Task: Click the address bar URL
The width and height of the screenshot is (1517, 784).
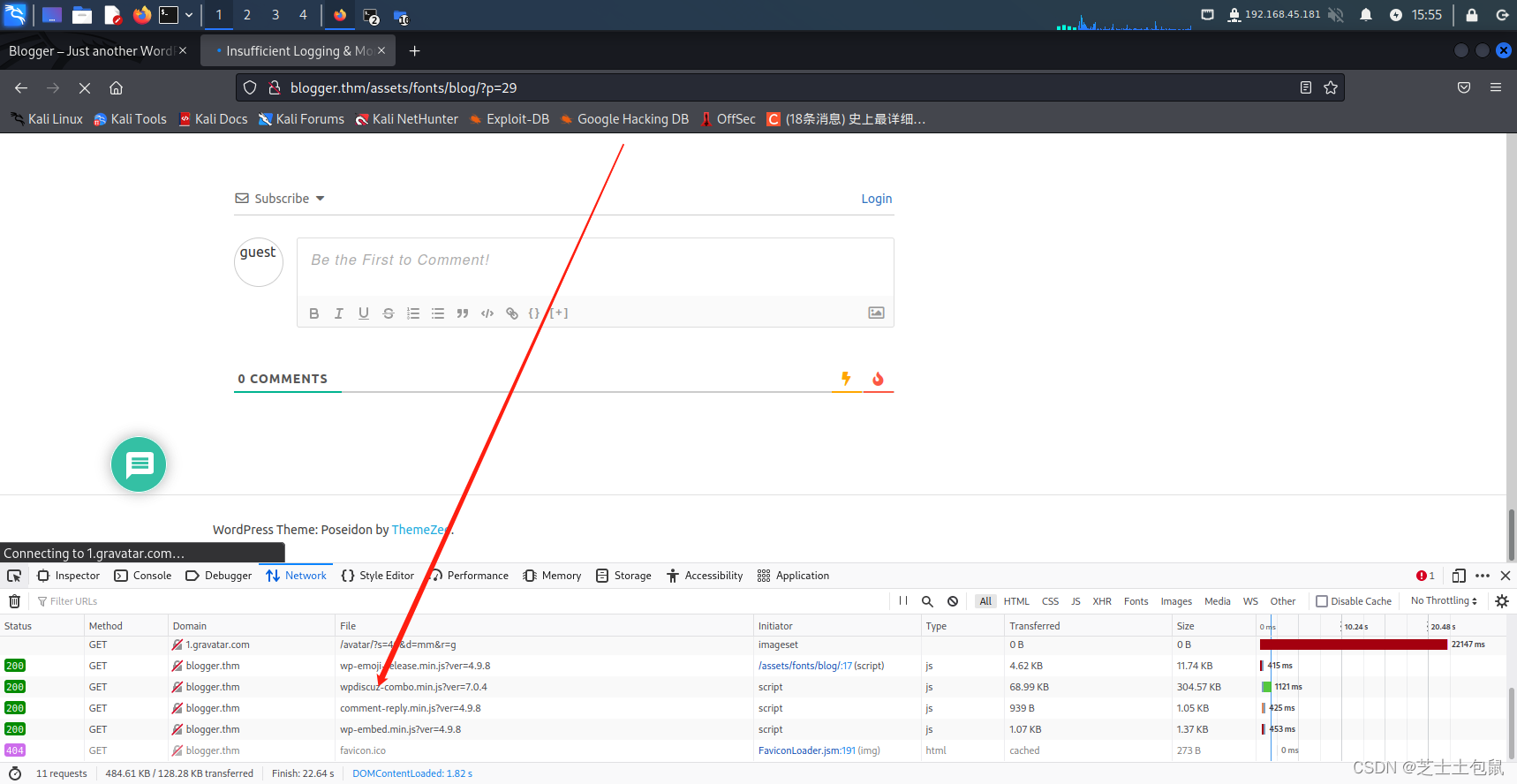Action: 404,87
